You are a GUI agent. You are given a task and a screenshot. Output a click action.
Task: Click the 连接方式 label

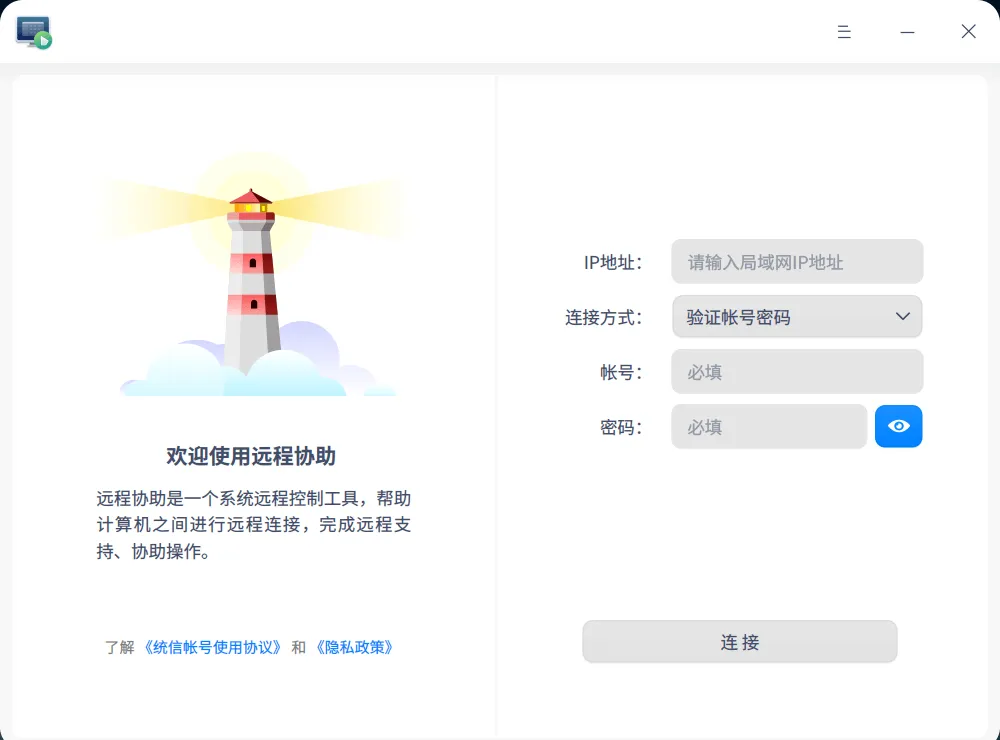tap(603, 317)
